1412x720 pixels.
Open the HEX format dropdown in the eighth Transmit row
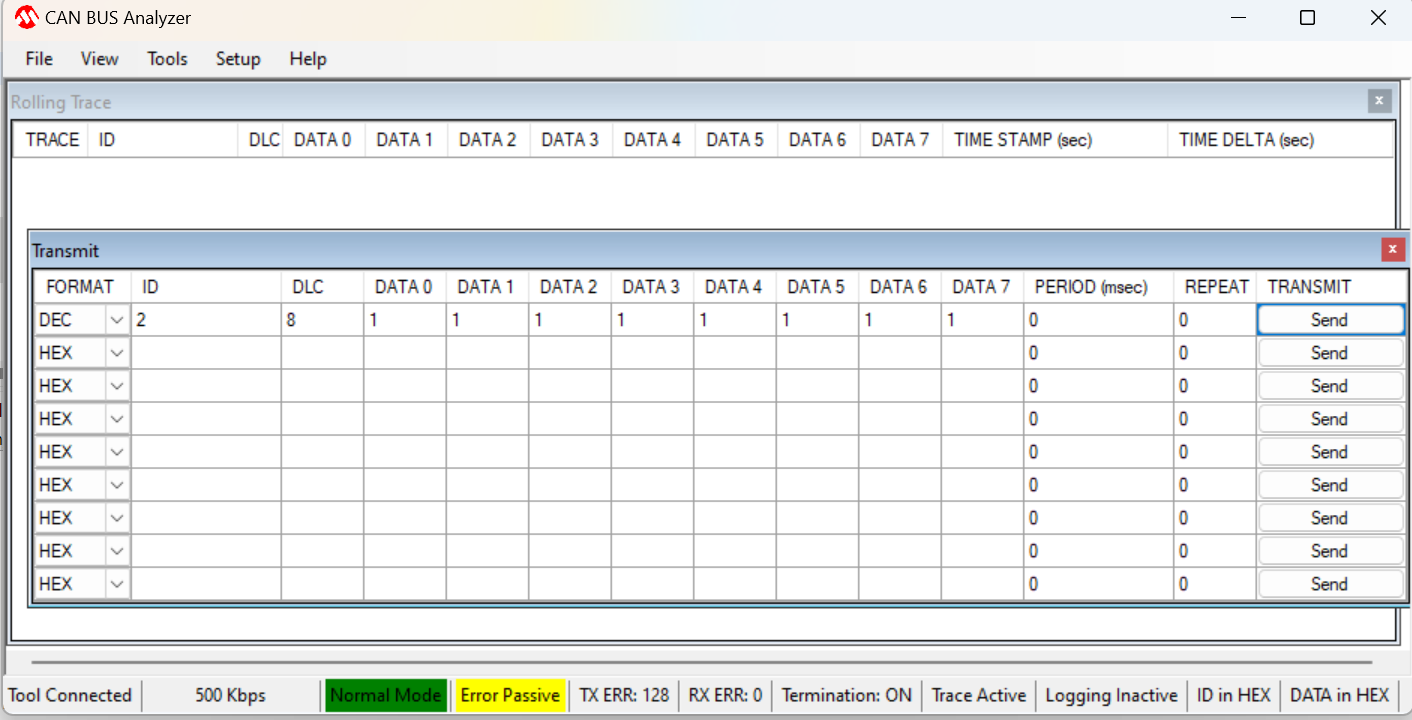coord(117,551)
